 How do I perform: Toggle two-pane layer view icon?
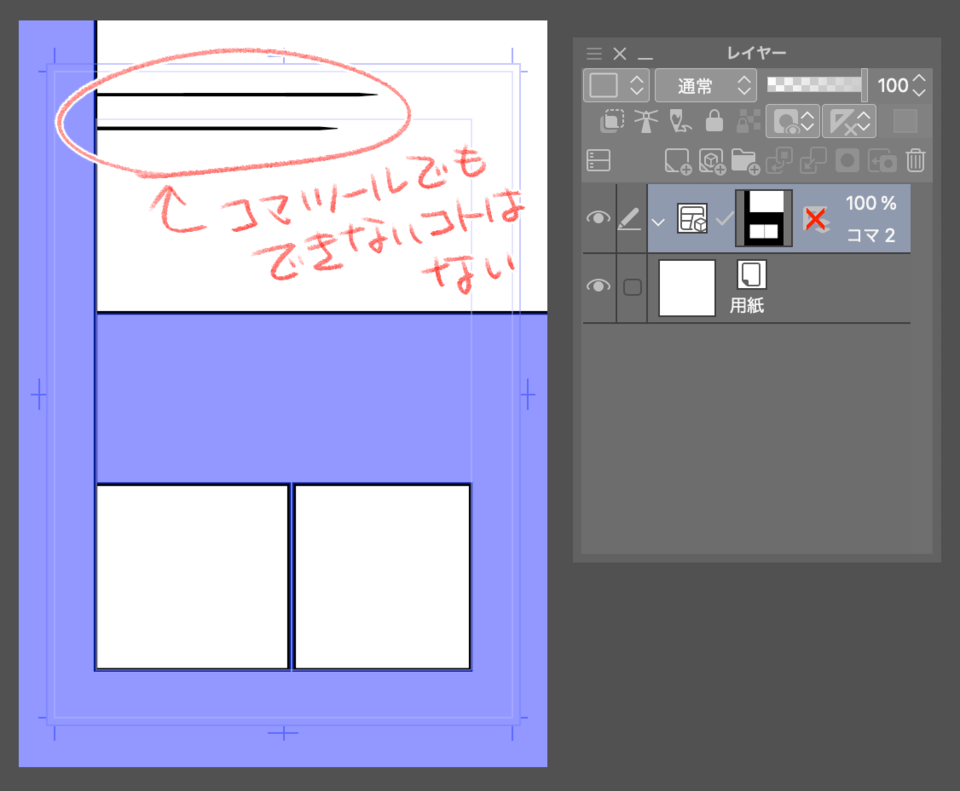[598, 160]
